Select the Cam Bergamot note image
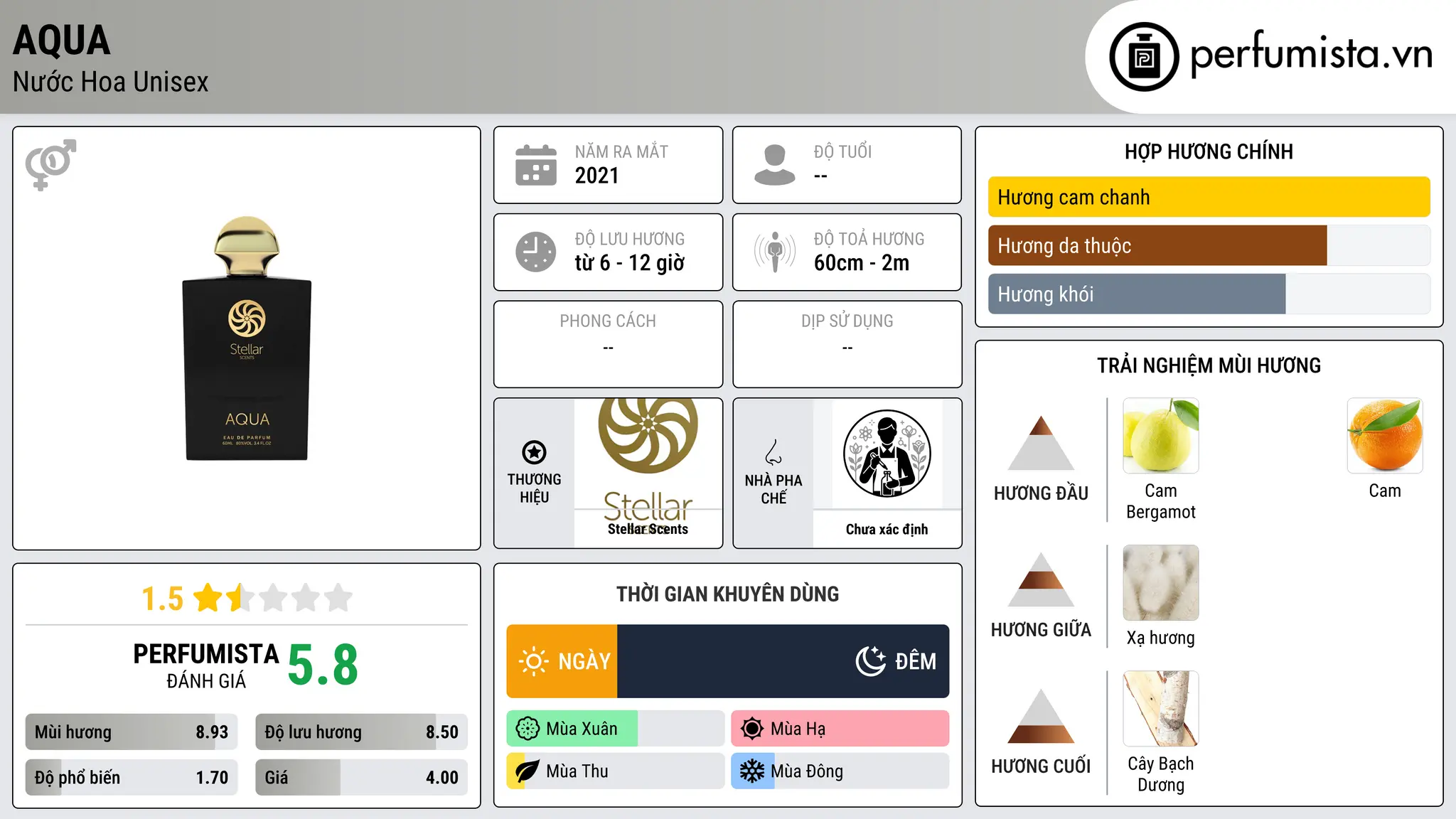The image size is (1456, 819). 1161,436
